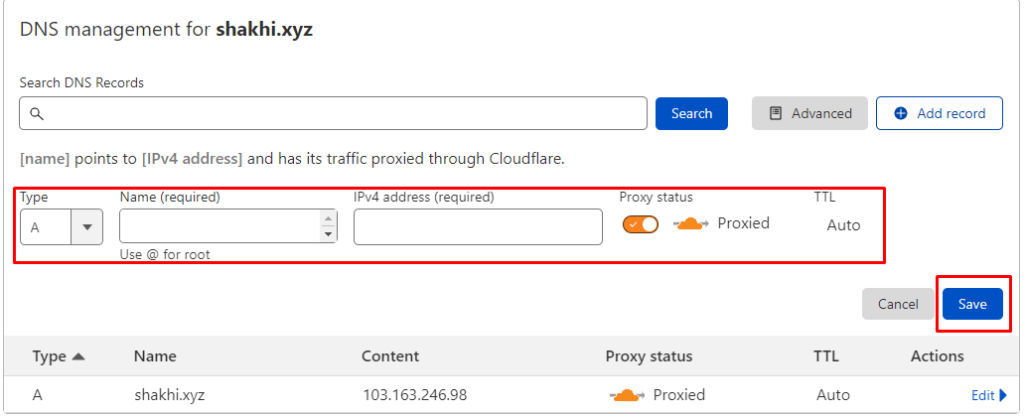
Task: Click the orange cloud icon in form
Action: 691,224
